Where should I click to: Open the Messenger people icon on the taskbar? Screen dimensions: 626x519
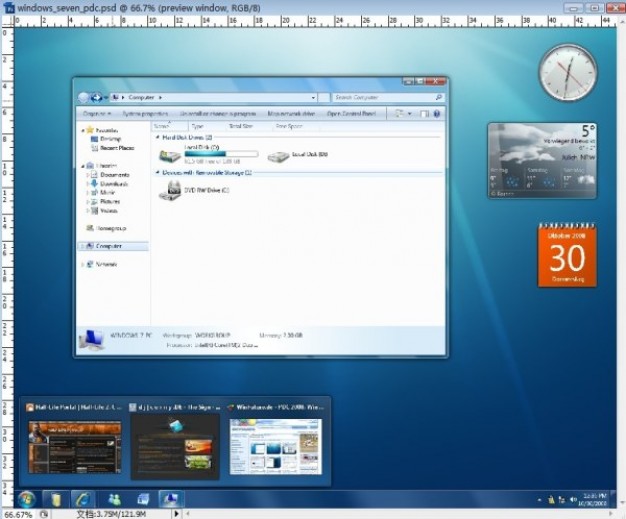(115, 499)
